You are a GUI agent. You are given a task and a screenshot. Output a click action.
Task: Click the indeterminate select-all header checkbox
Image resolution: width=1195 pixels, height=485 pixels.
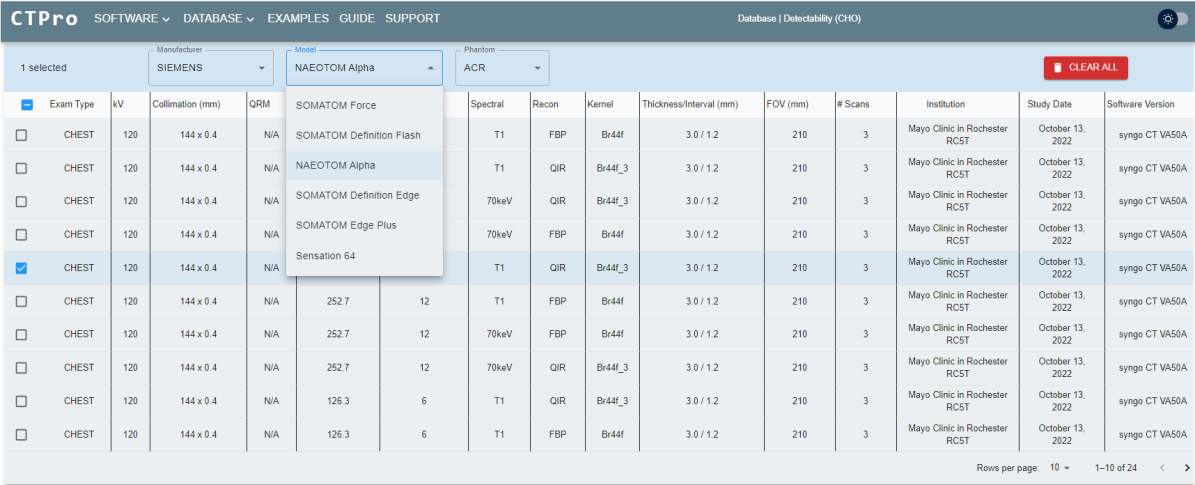pyautogui.click(x=27, y=104)
